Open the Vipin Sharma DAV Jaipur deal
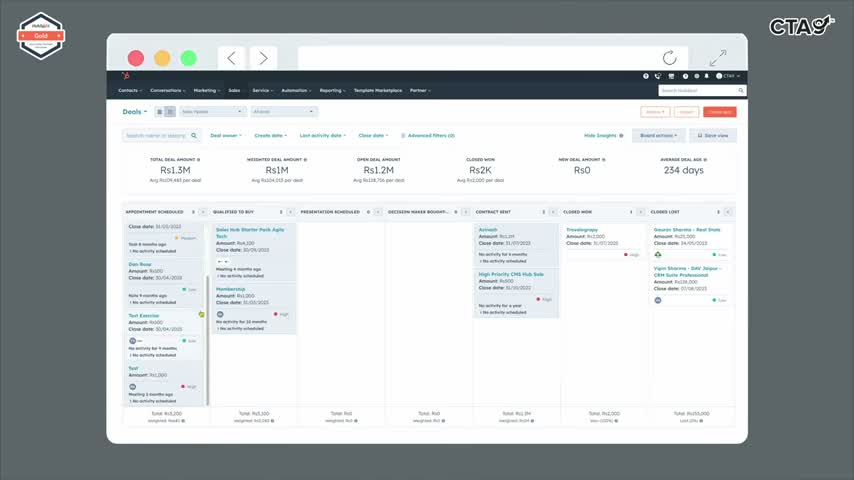 (687, 271)
